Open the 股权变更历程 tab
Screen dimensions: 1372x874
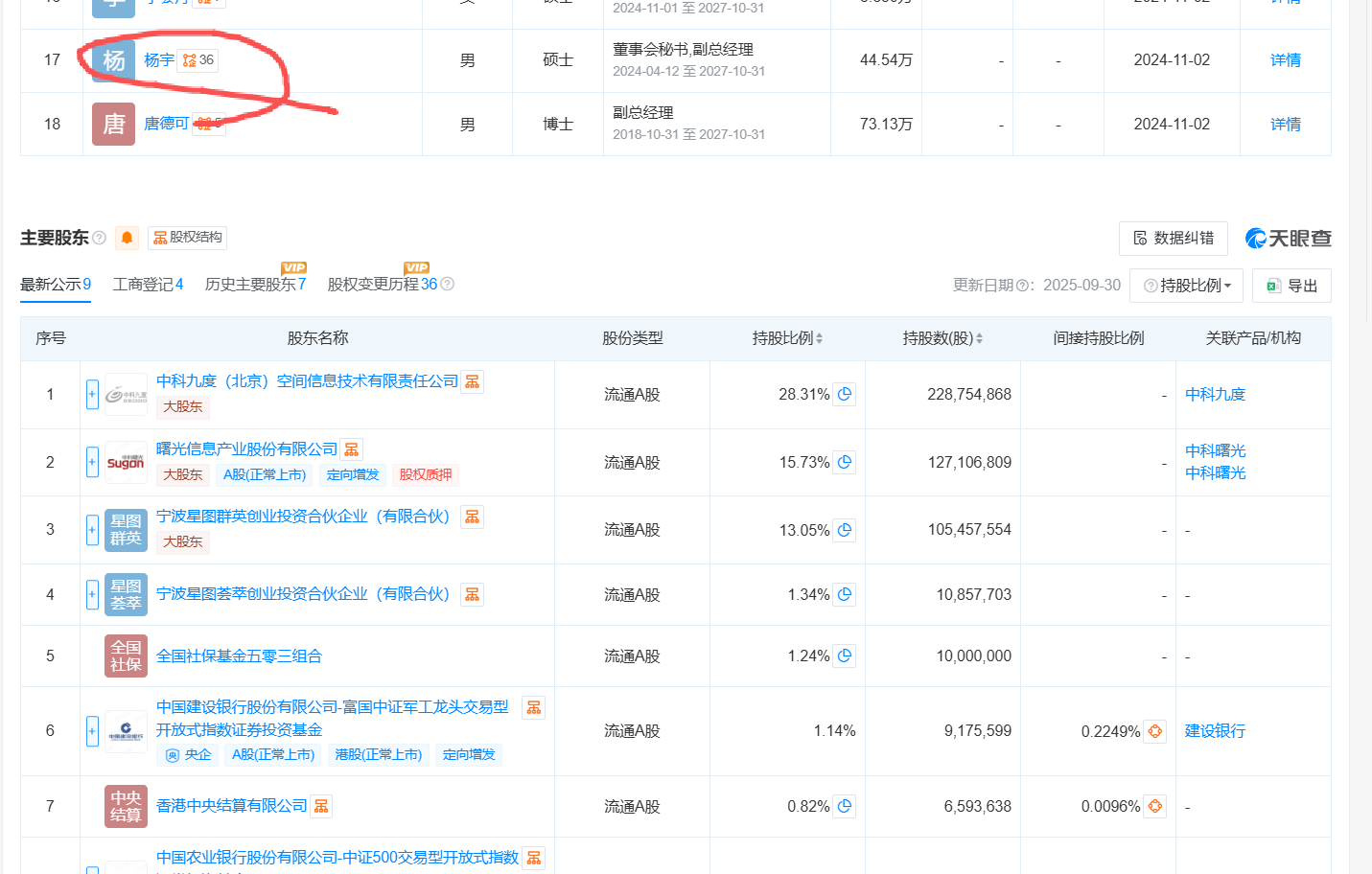(x=382, y=285)
